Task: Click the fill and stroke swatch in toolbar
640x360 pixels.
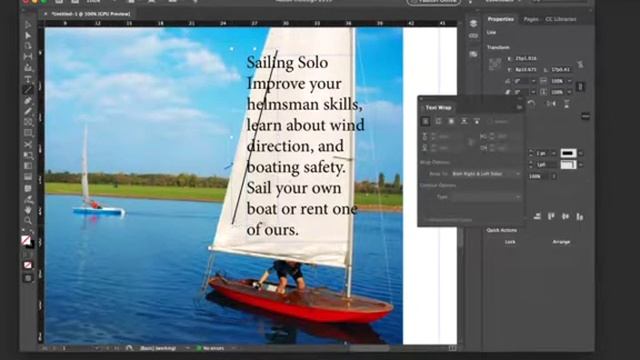Action: 27,241
